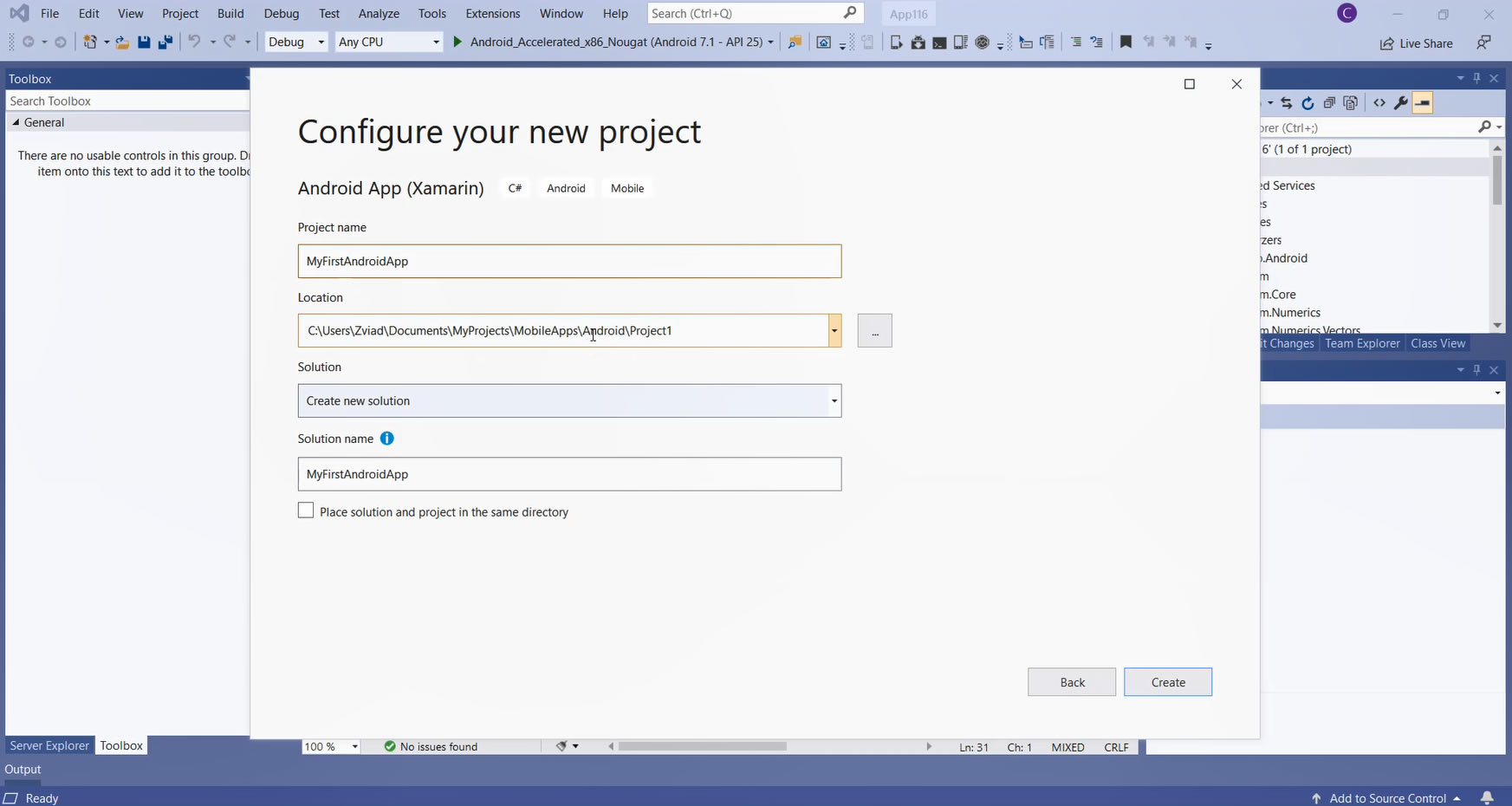The image size is (1512, 806).
Task: Click the bookmark icon in toolbar
Action: tap(1126, 42)
